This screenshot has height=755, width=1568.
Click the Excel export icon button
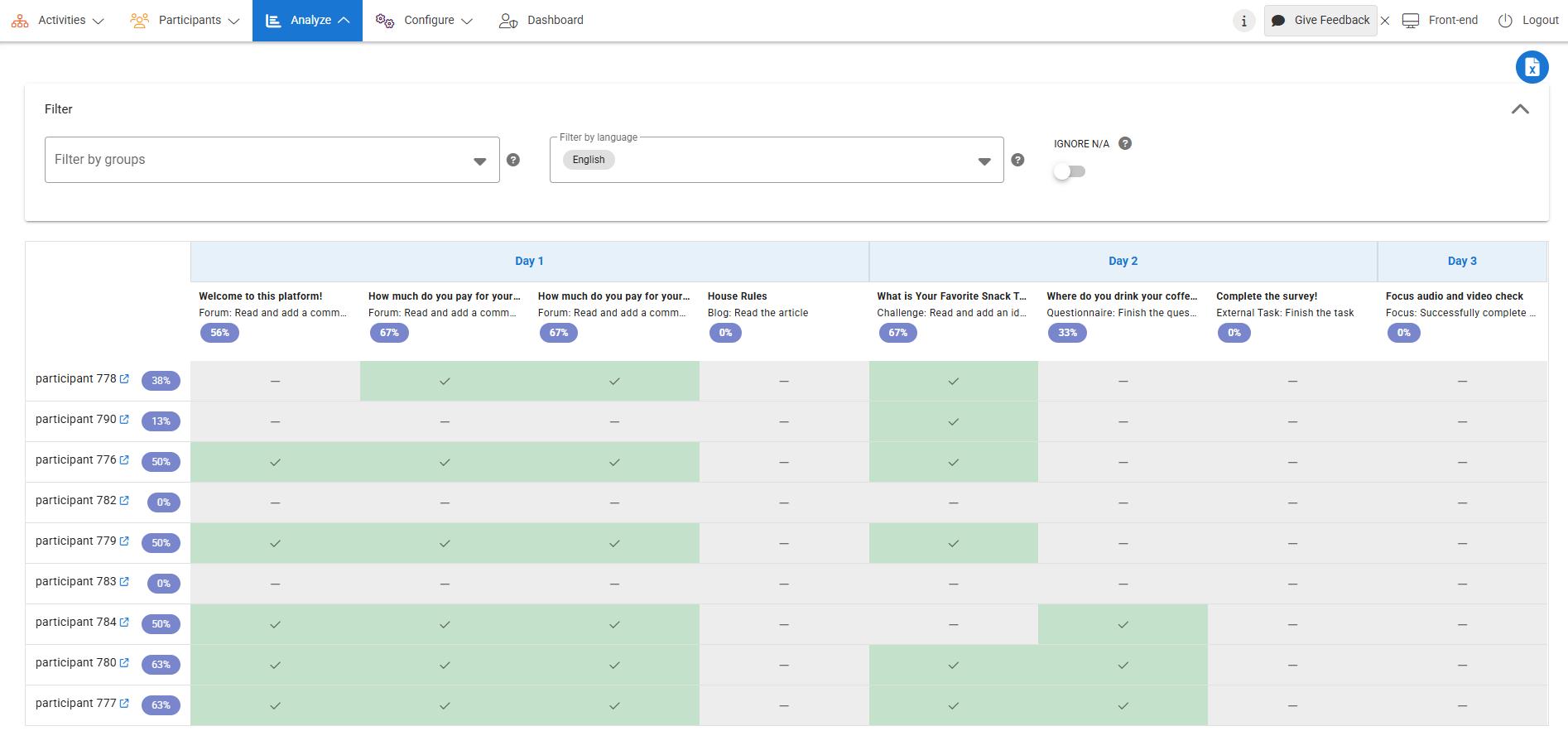[1532, 67]
